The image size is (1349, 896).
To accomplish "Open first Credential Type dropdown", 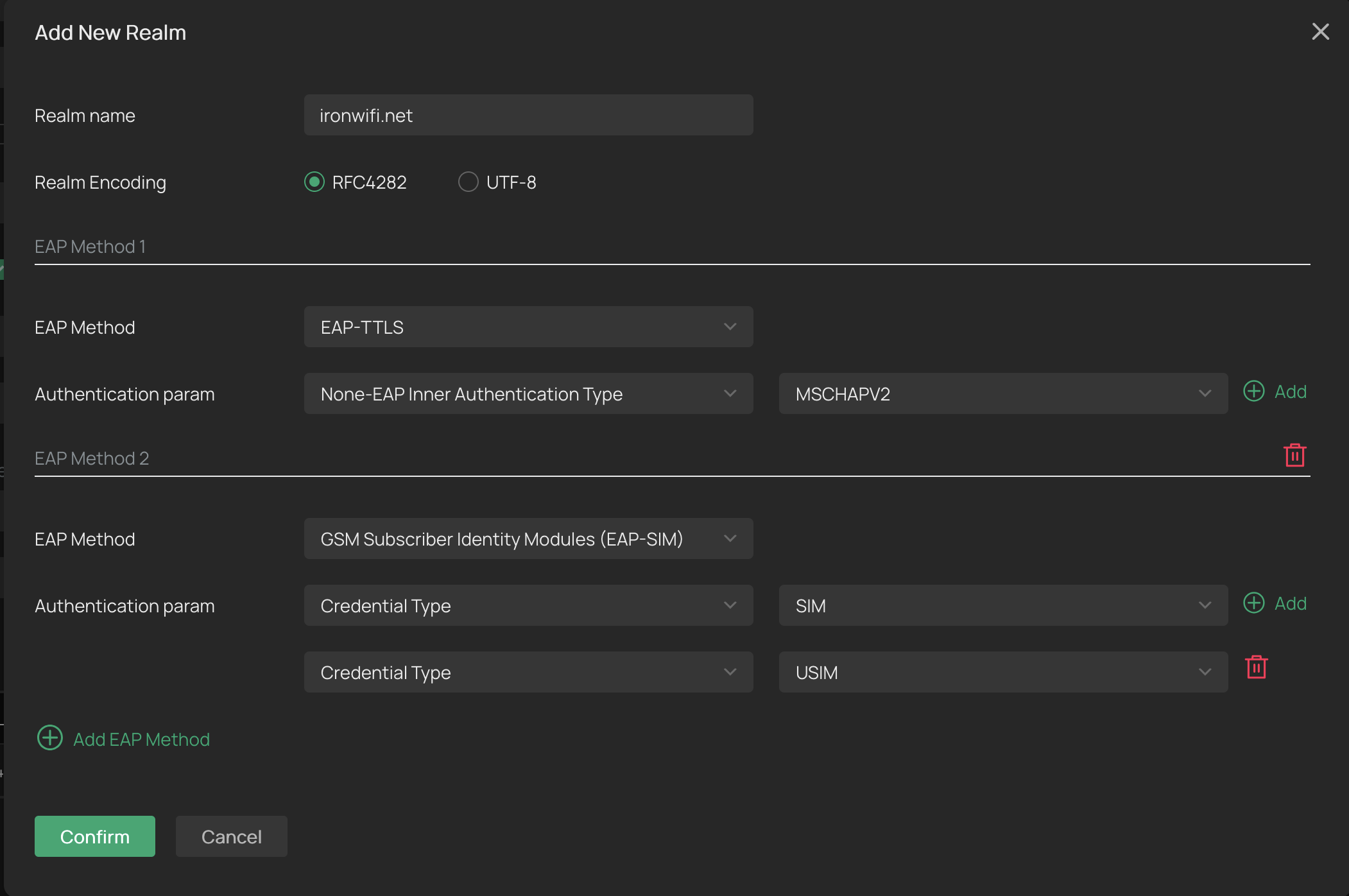I will point(528,606).
